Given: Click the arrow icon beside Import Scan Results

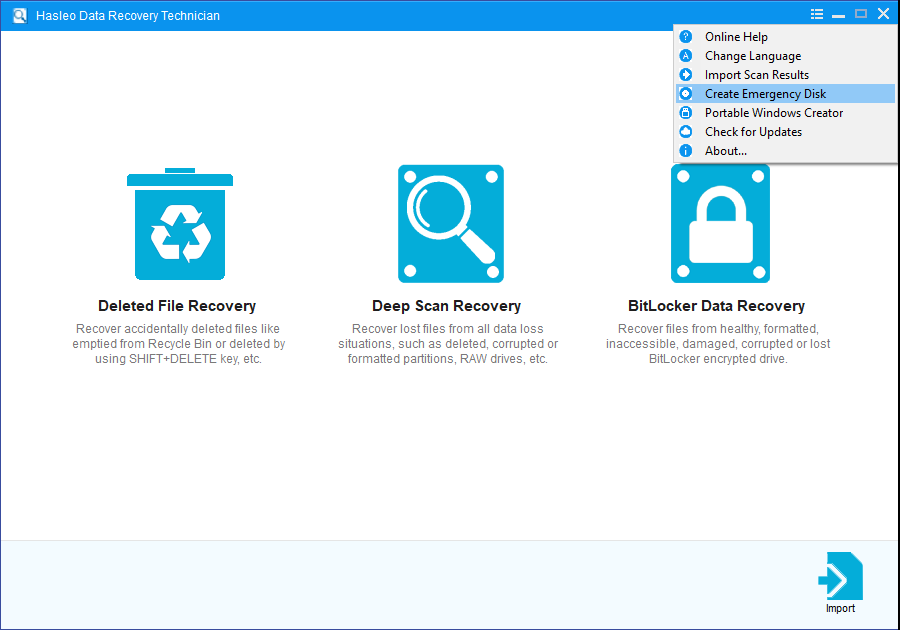Looking at the screenshot, I should click(686, 74).
